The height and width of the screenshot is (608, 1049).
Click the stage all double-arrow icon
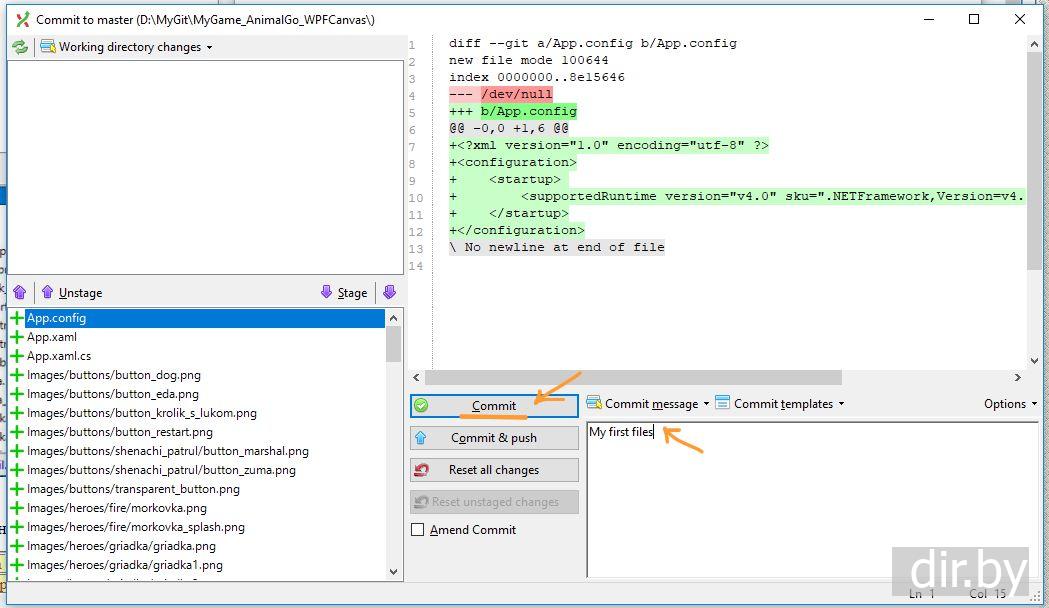tap(389, 292)
